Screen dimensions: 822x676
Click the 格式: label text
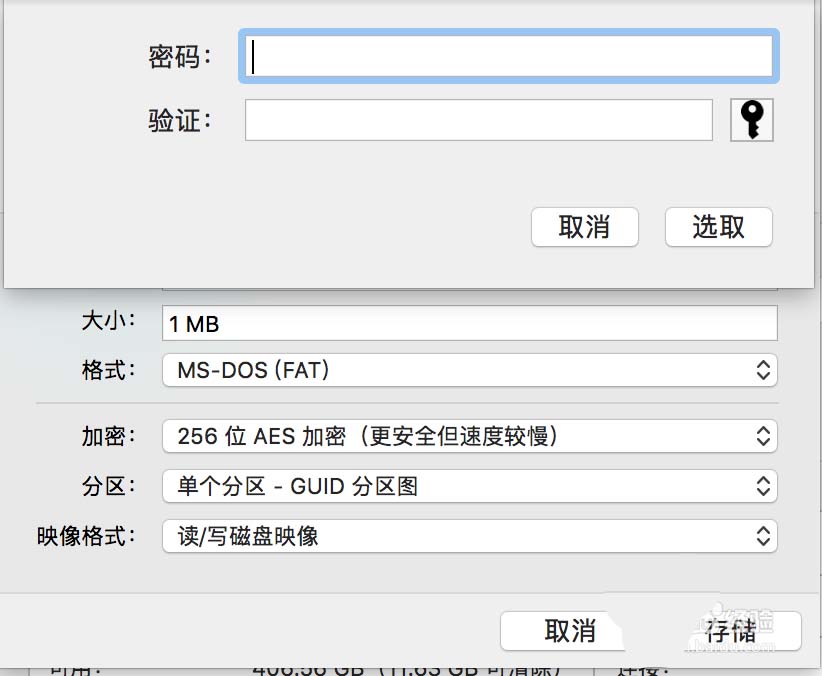tap(108, 371)
